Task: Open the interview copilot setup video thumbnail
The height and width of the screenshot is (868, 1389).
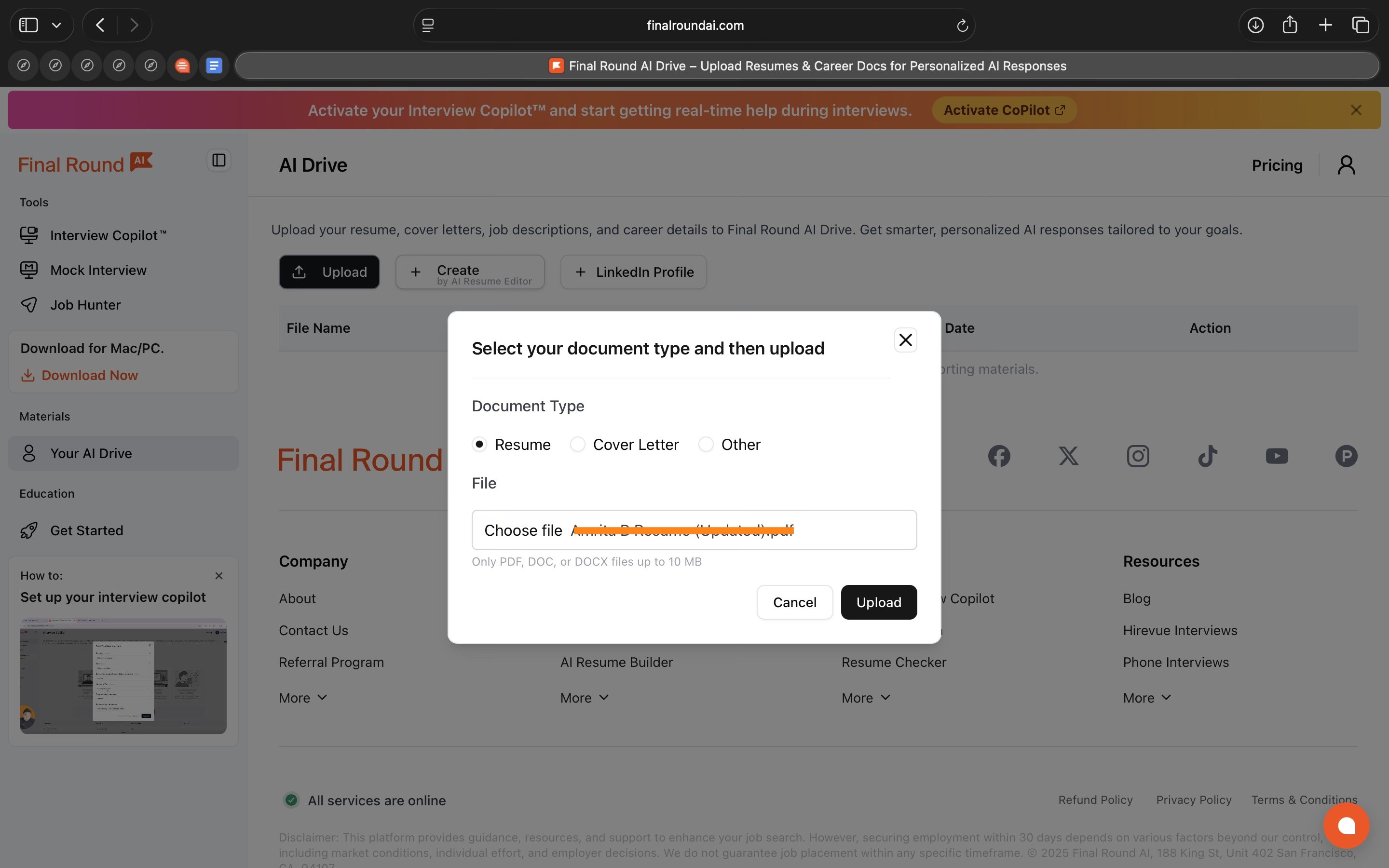Action: (x=123, y=676)
